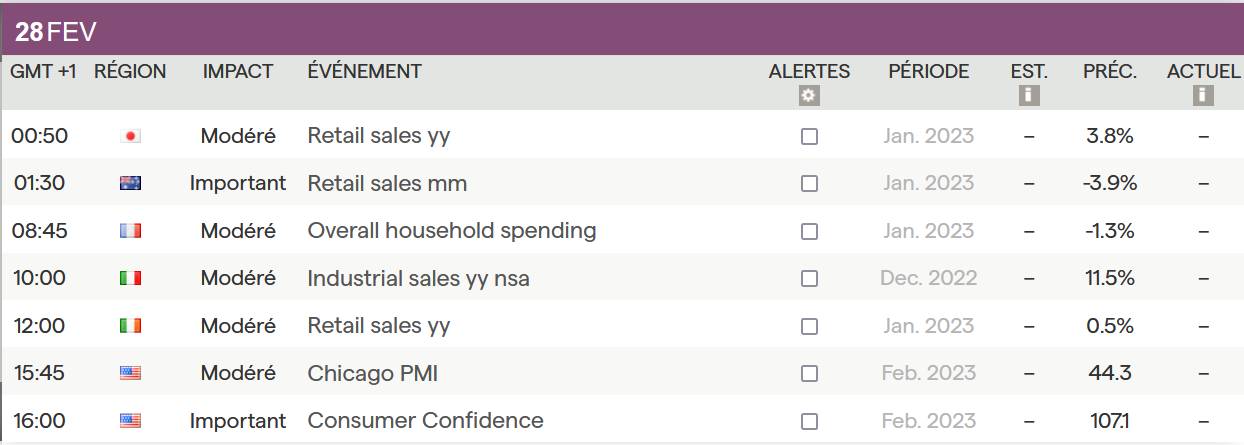Screen dimensions: 1244x445
Task: Click the France flag icon
Action: tap(130, 231)
